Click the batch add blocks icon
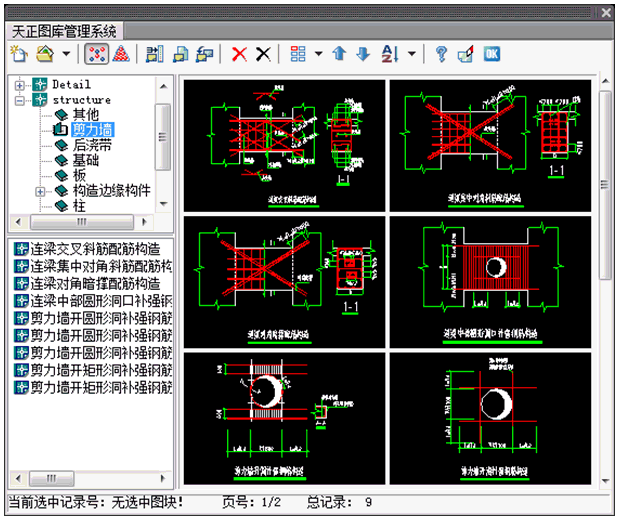 coord(154,54)
